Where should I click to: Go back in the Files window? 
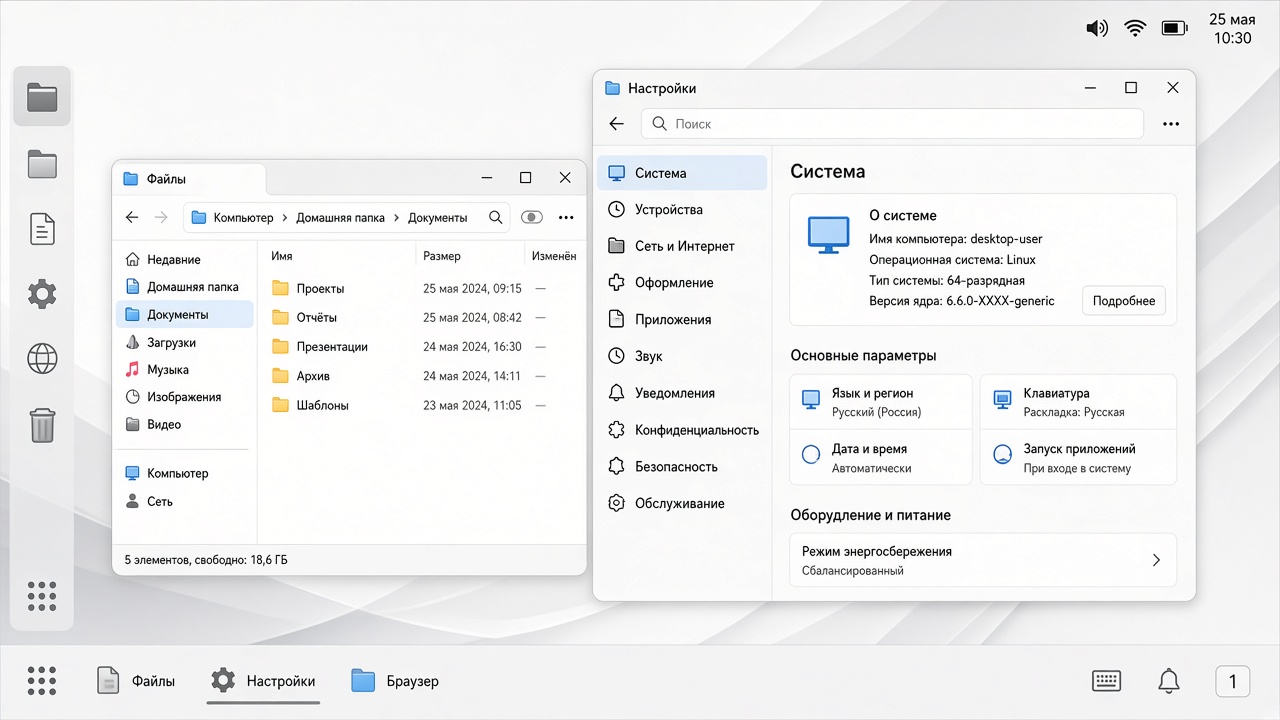point(132,217)
